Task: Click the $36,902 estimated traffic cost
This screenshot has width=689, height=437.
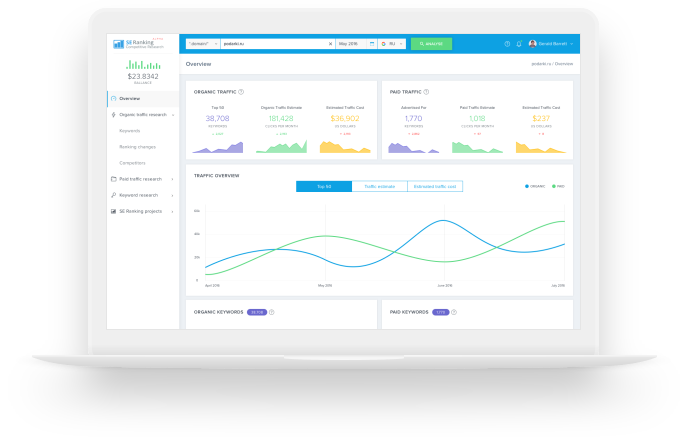Action: click(x=345, y=119)
